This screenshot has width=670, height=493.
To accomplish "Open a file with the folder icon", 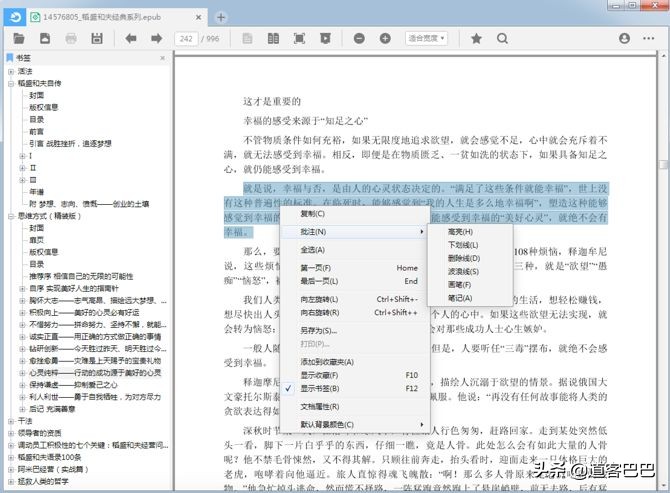I will [18, 38].
